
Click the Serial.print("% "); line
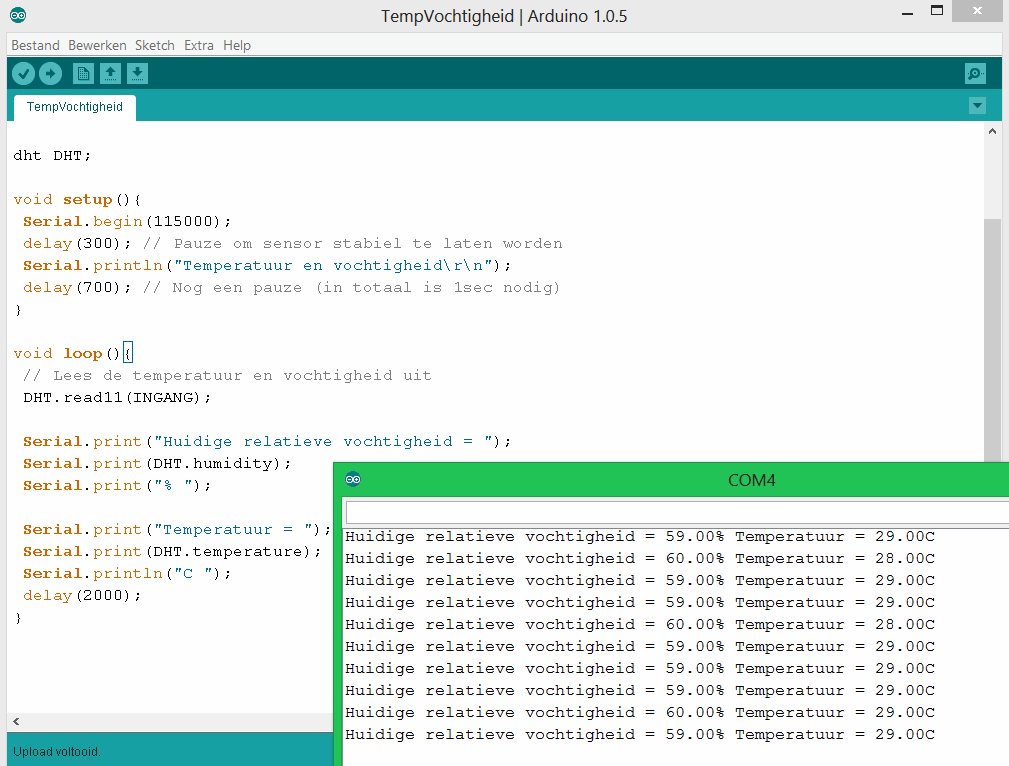pos(117,485)
